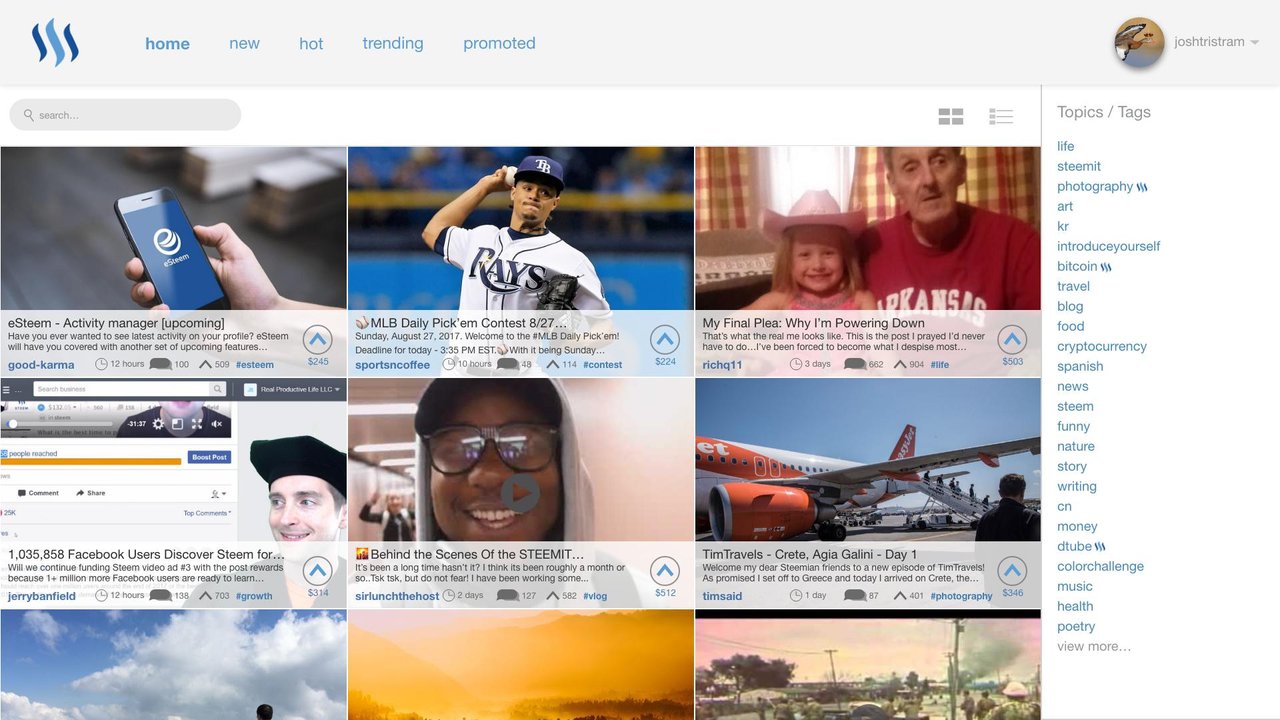Click the #growth tag on post
Image resolution: width=1280 pixels, height=720 pixels.
(254, 596)
